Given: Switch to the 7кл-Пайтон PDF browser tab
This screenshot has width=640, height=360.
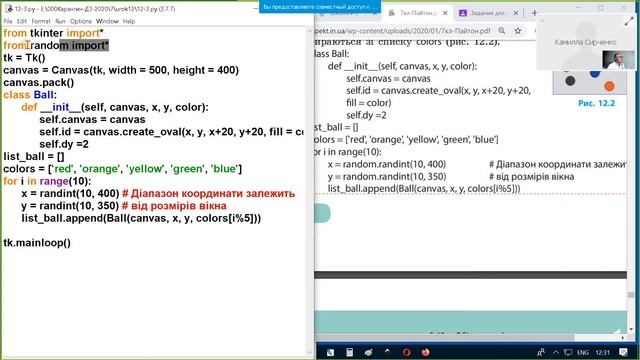Looking at the screenshot, I should click(x=418, y=13).
